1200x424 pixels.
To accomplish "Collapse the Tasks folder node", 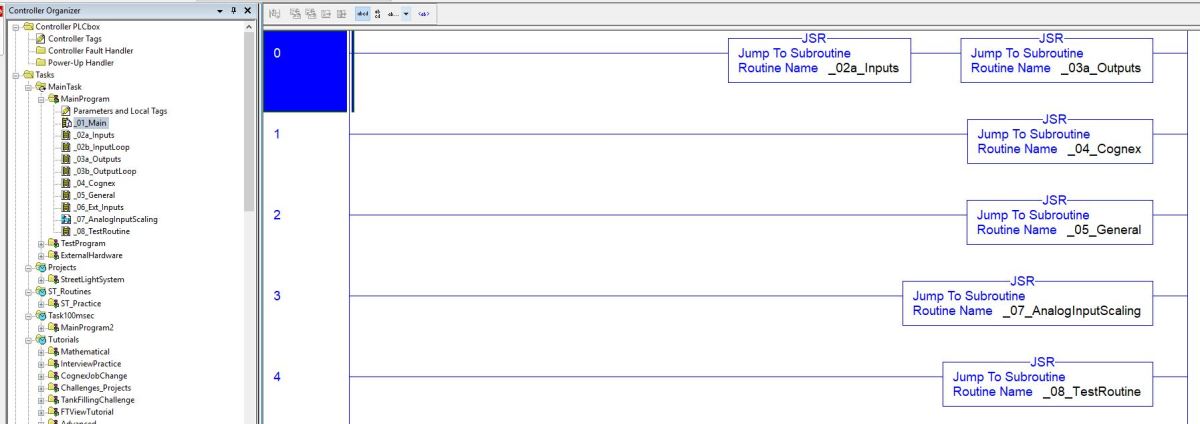I will point(15,74).
